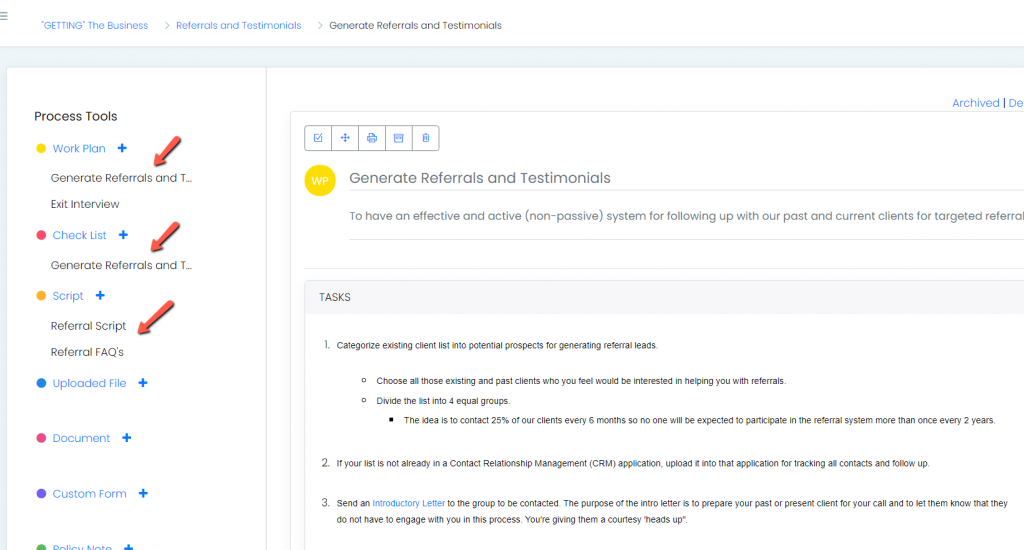
Task: Click the work plan description text
Action: (686, 216)
